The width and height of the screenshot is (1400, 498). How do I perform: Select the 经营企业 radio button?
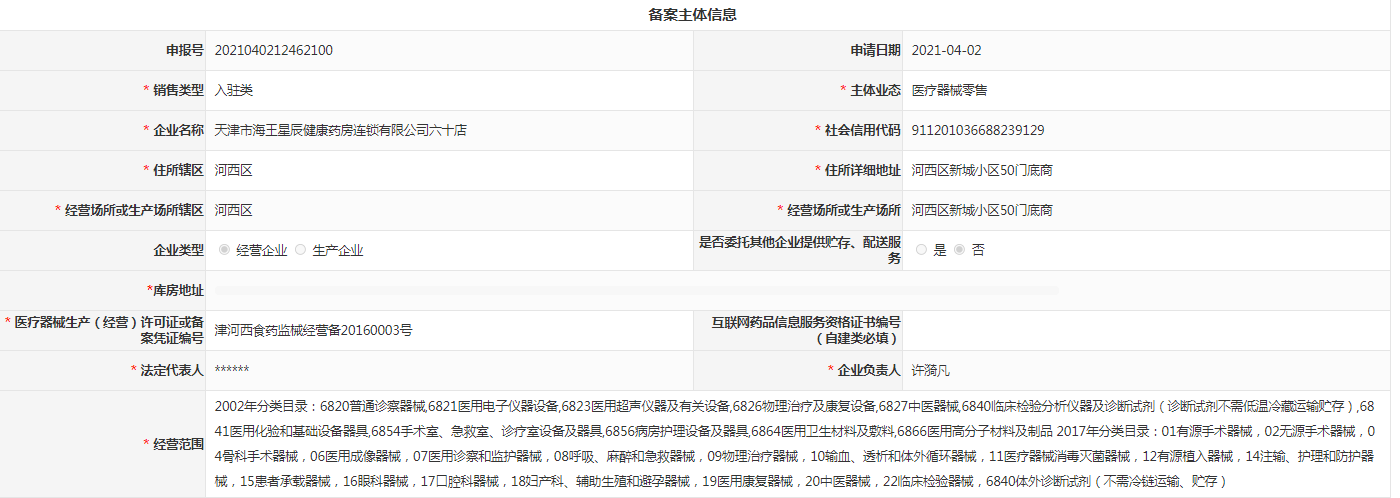tap(223, 250)
